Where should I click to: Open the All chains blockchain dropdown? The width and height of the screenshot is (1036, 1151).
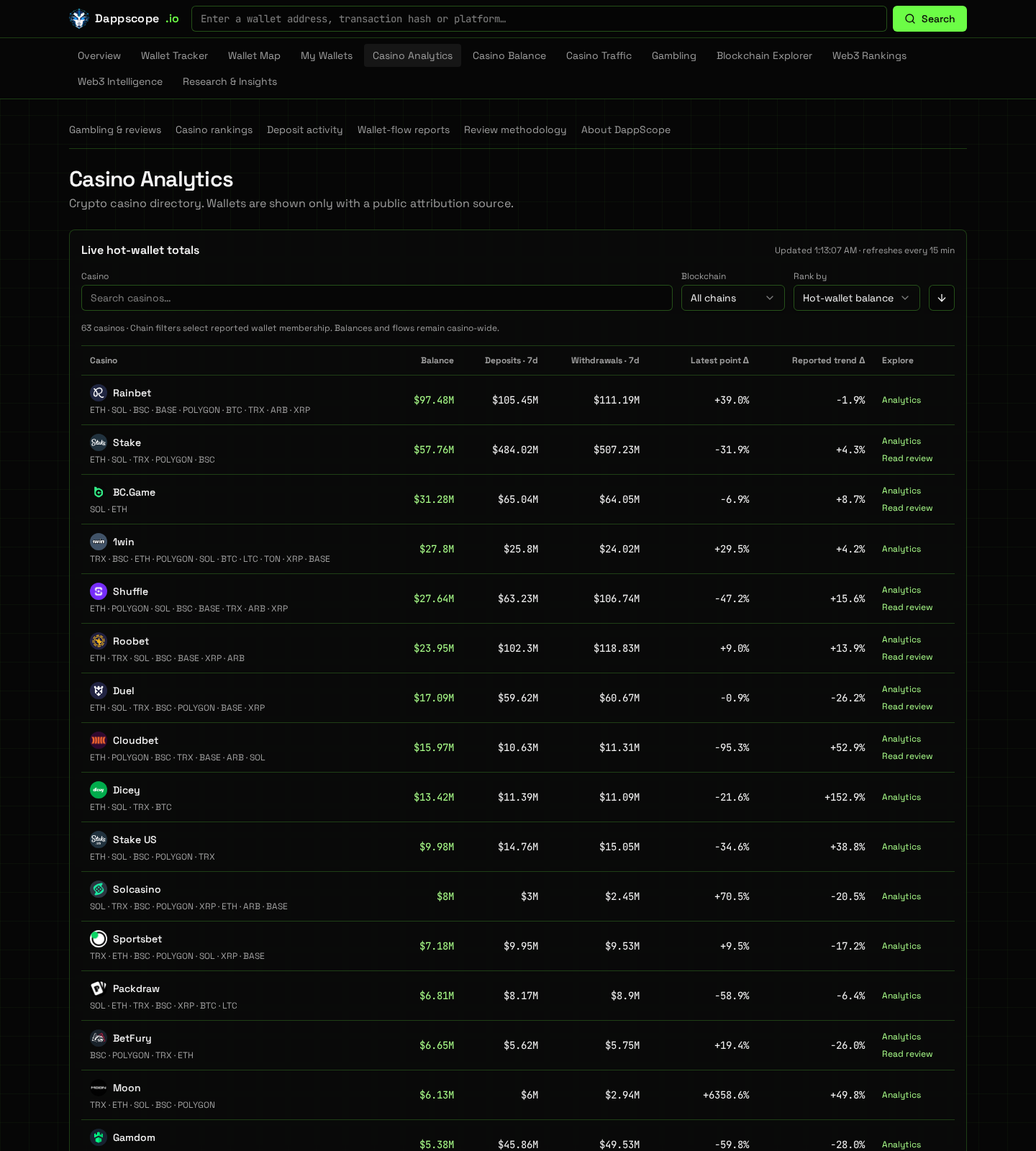[x=732, y=298]
